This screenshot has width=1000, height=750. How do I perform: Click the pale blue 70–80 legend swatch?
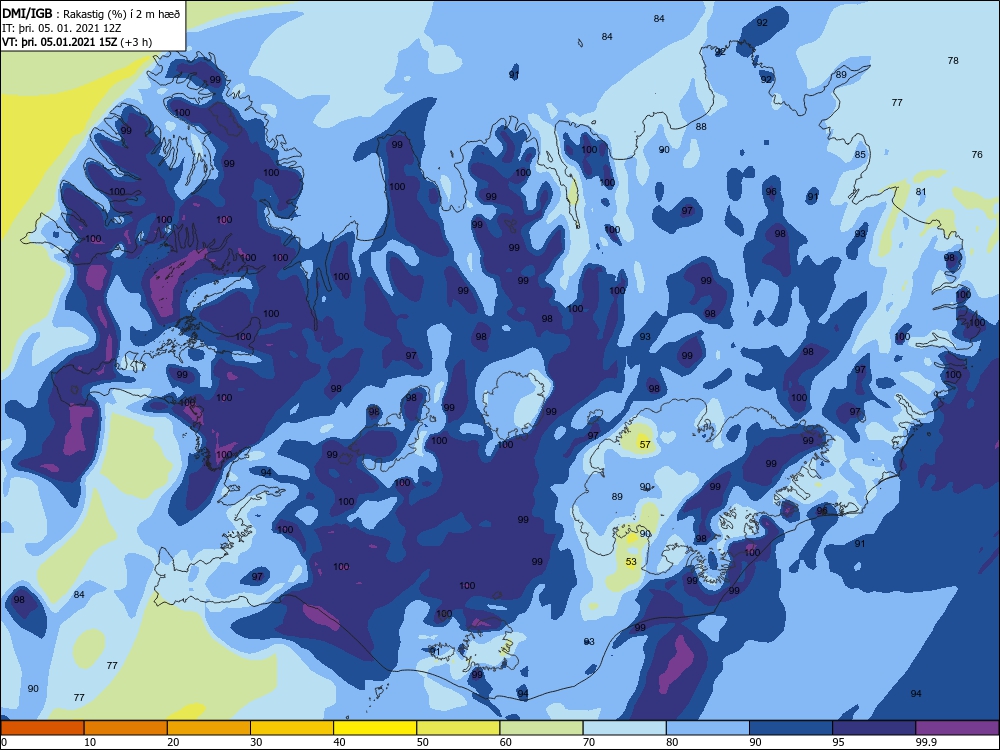pos(624,728)
